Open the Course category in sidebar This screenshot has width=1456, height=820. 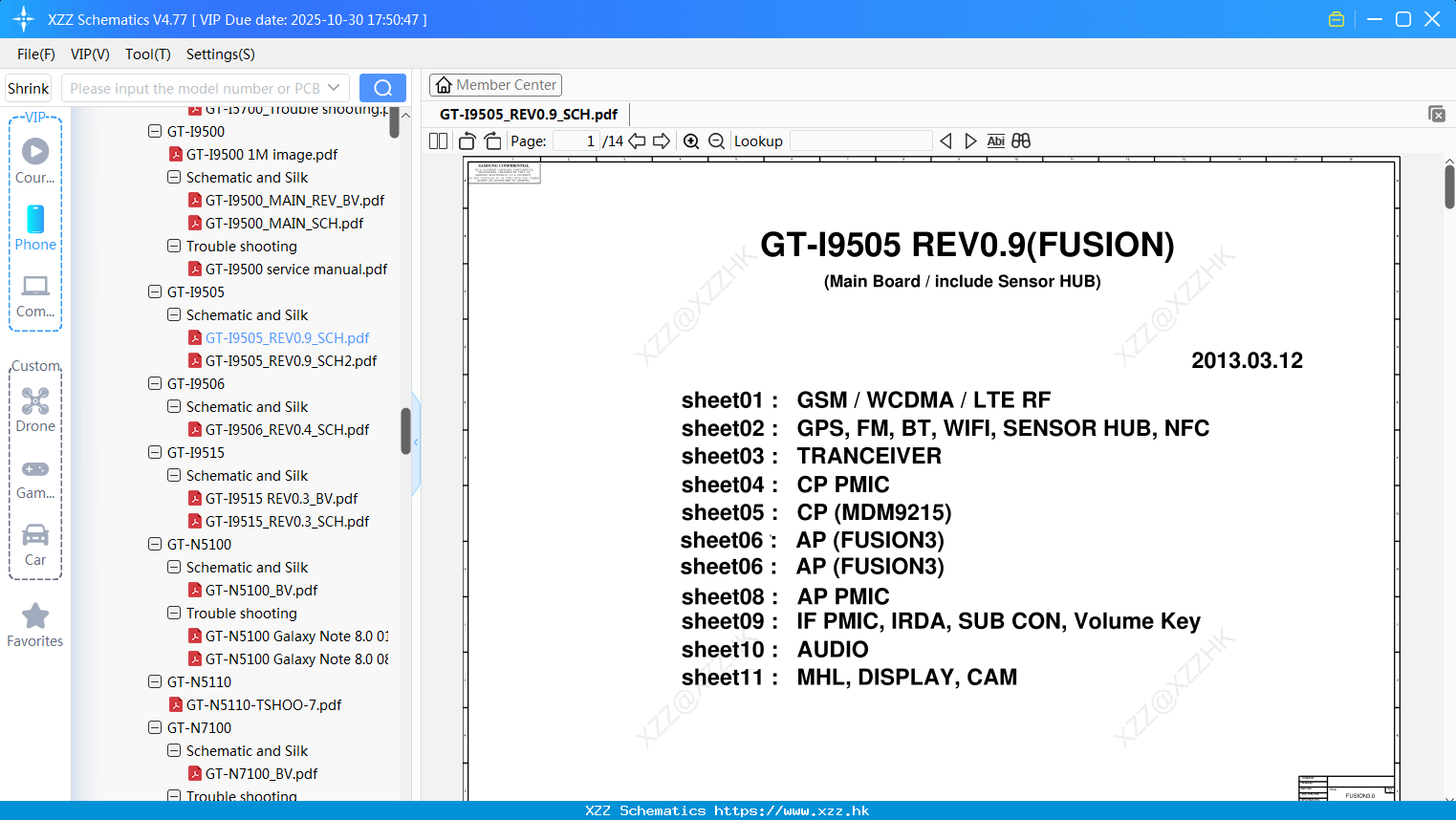35,162
